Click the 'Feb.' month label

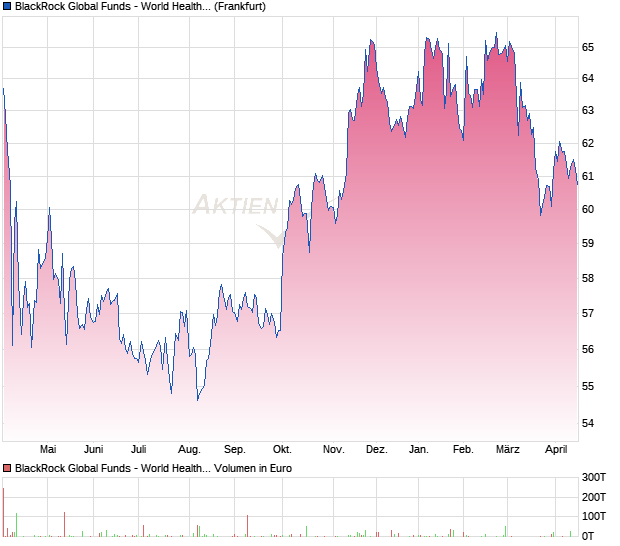coord(463,450)
